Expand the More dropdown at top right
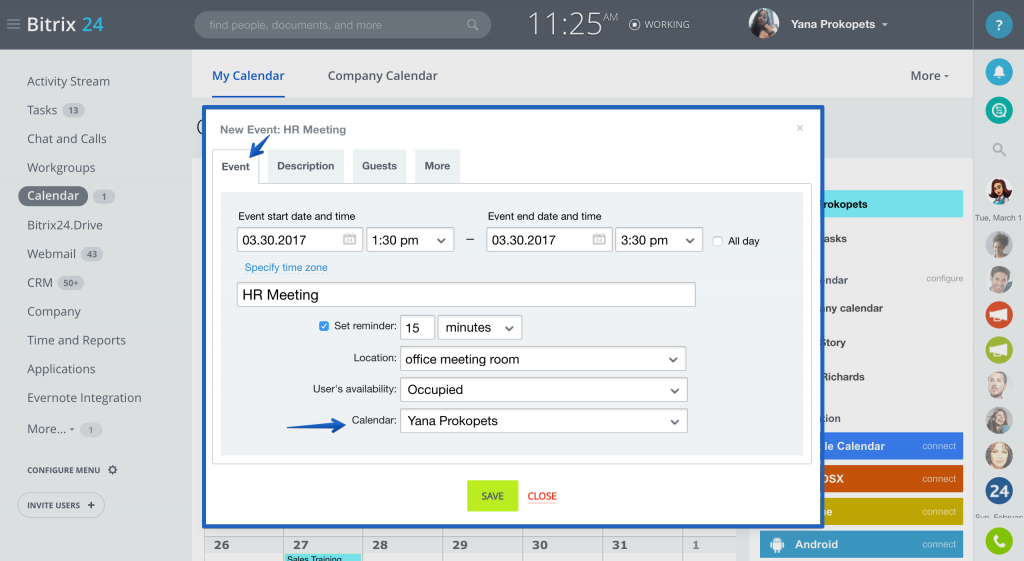The width and height of the screenshot is (1024, 561). tap(929, 76)
